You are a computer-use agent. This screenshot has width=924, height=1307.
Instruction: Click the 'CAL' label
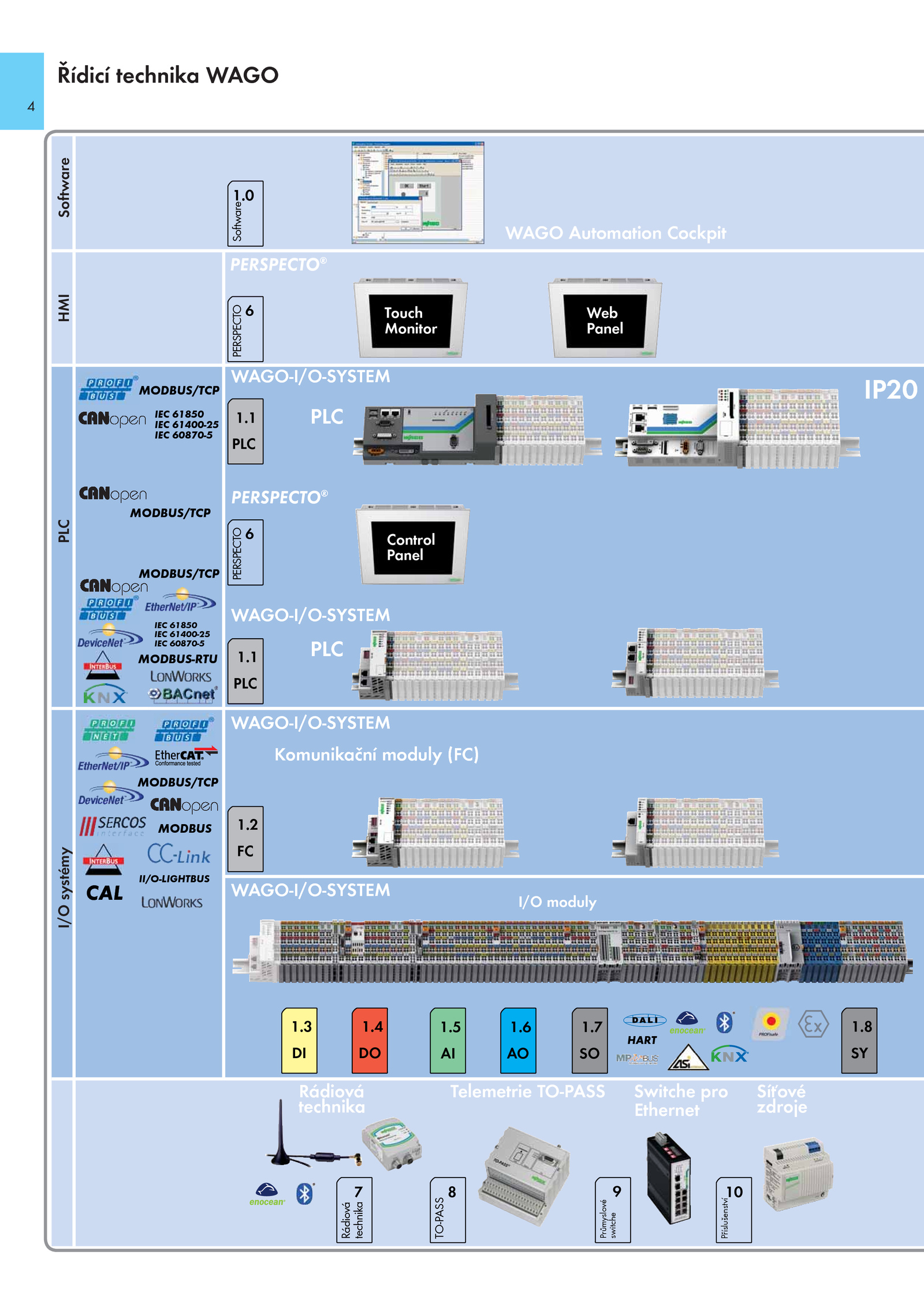tap(105, 893)
